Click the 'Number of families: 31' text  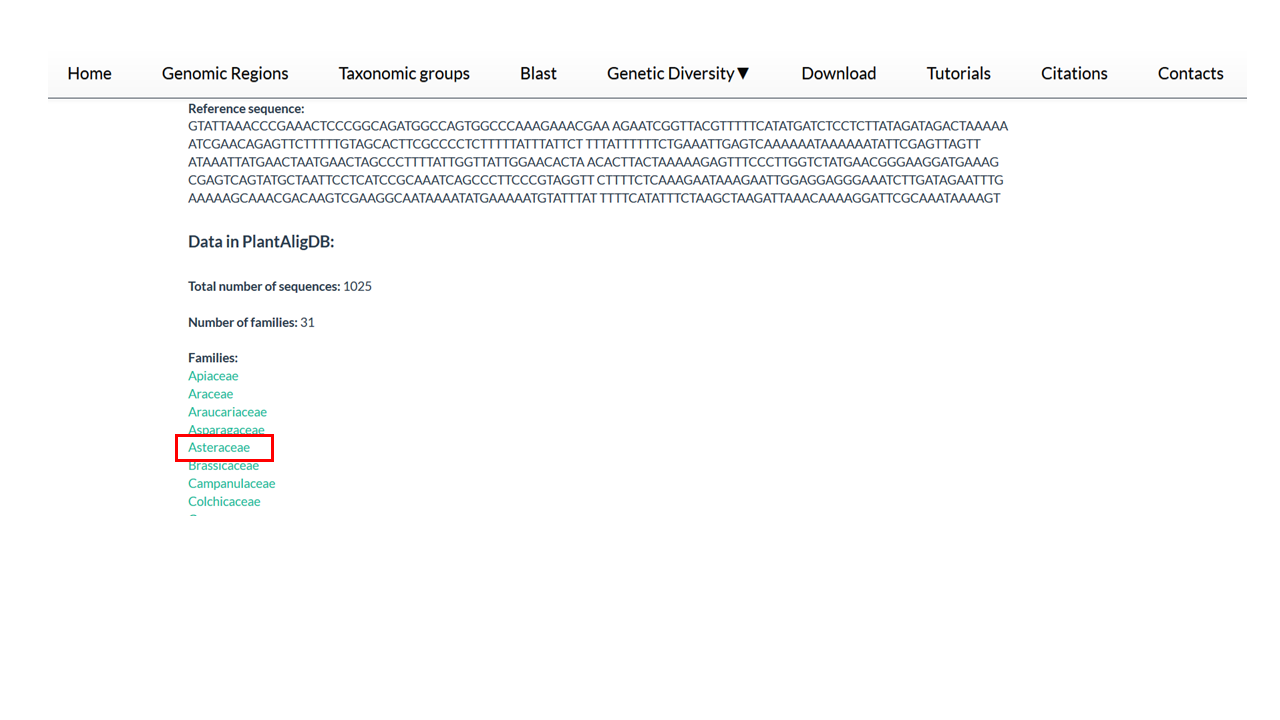tap(251, 322)
